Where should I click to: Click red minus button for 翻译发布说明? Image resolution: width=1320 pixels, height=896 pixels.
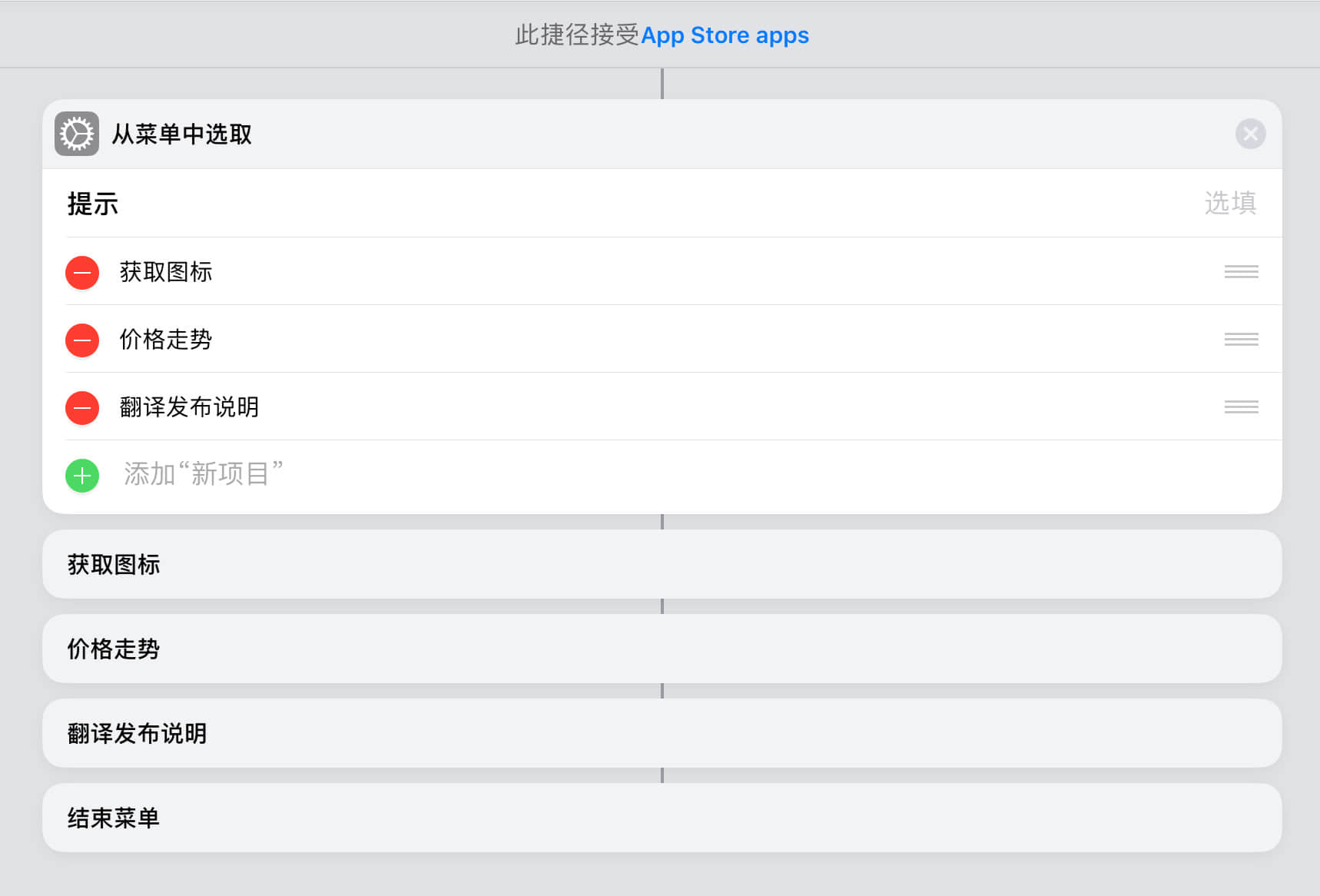click(82, 408)
